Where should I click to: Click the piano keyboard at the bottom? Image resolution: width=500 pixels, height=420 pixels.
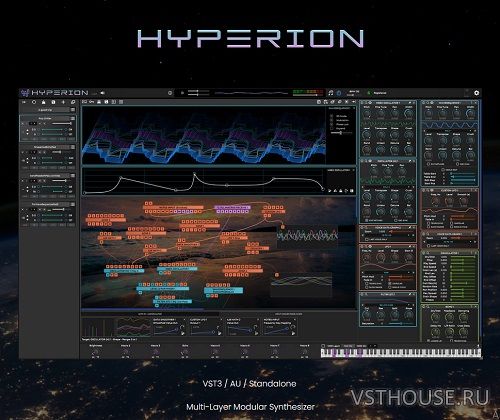(x=401, y=353)
